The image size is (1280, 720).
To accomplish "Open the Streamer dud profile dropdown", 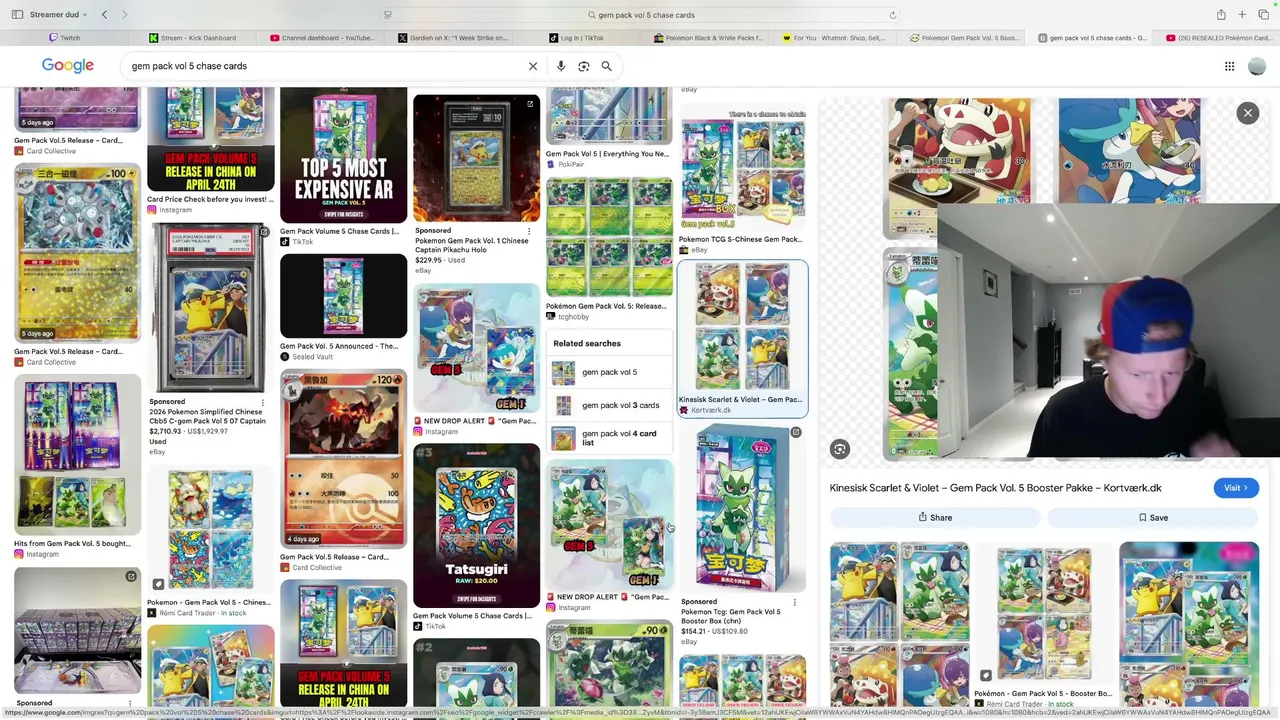I will click(58, 15).
